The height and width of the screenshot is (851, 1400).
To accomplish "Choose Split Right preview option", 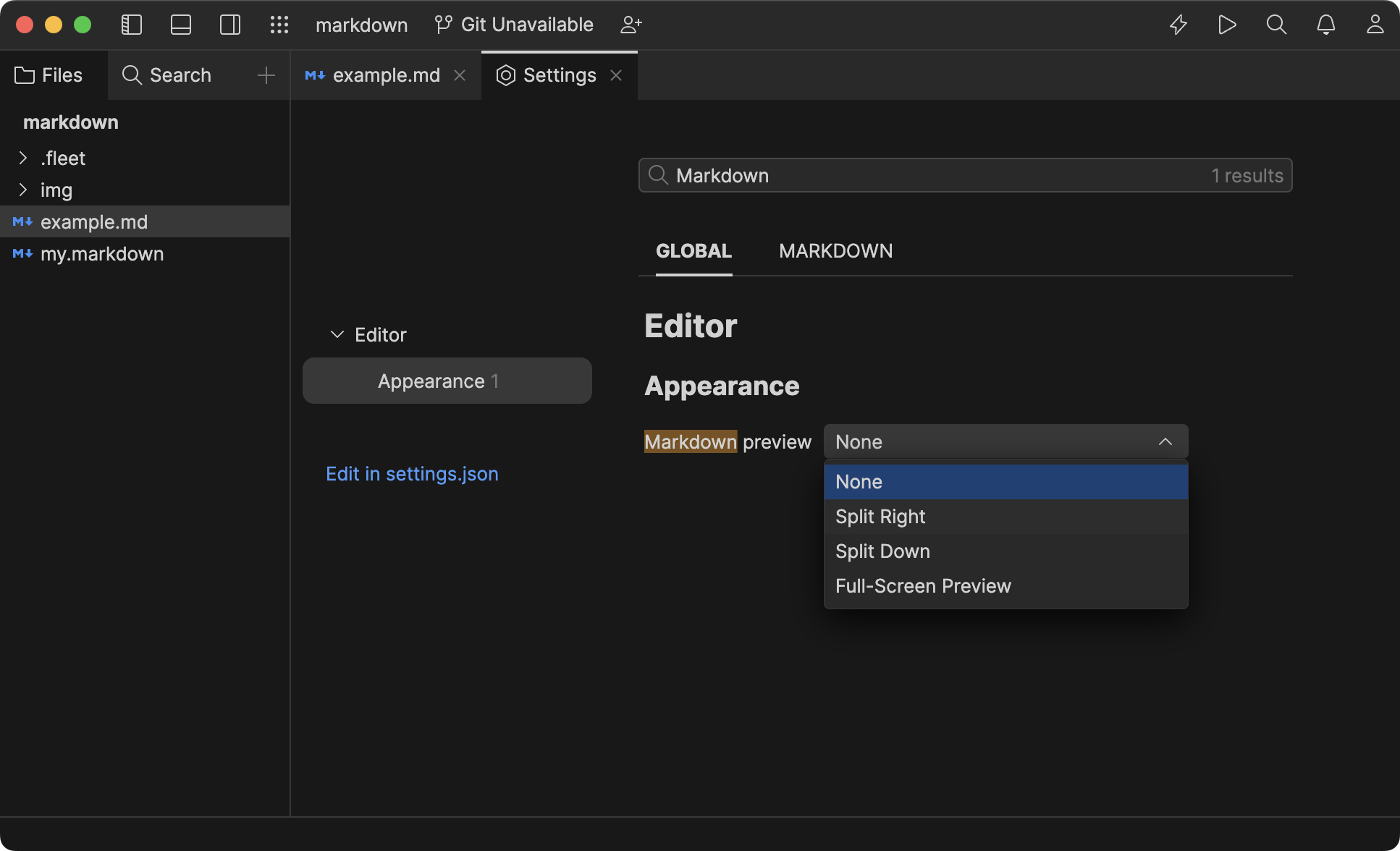I will click(x=880, y=517).
